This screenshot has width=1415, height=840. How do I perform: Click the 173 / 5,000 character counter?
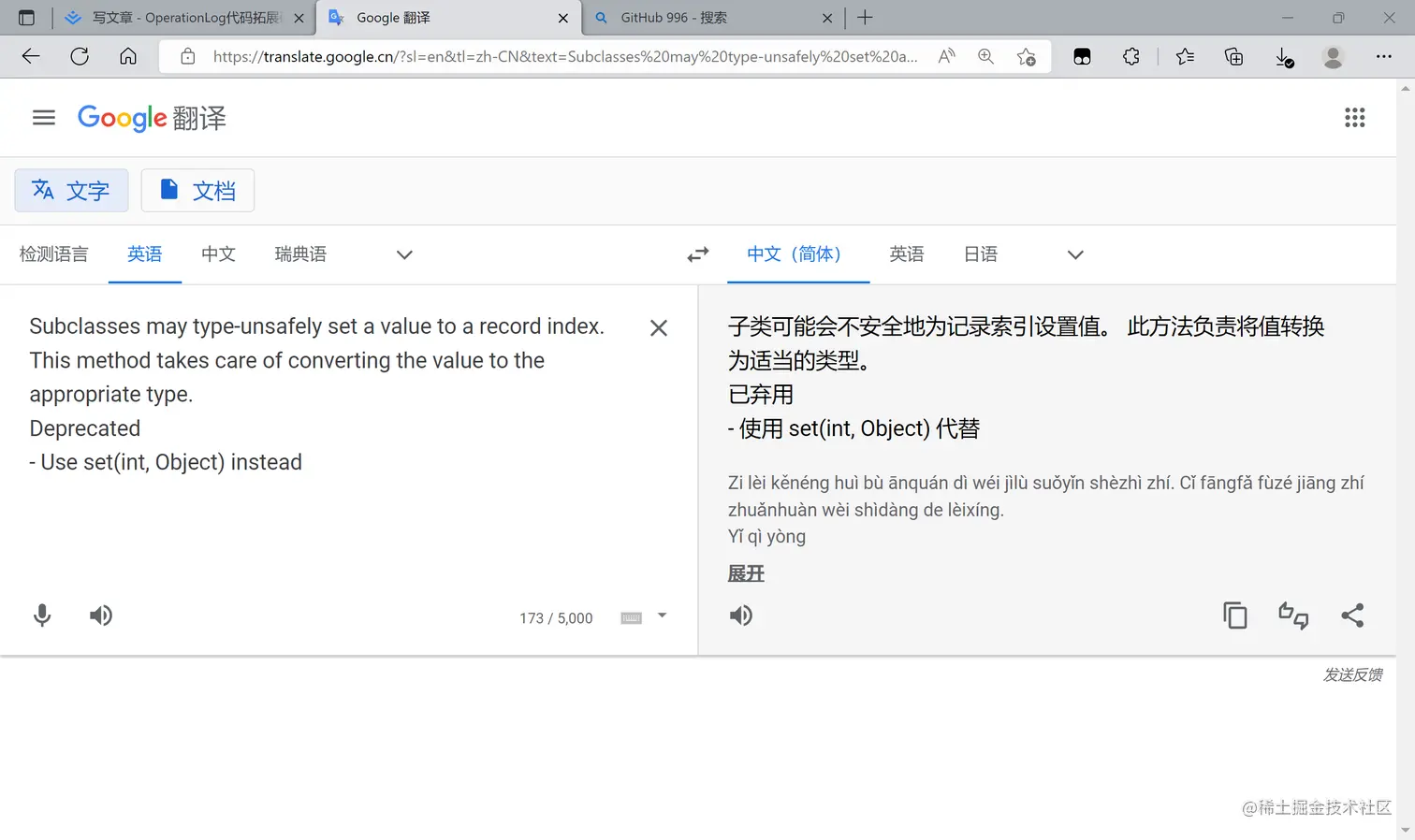click(556, 618)
